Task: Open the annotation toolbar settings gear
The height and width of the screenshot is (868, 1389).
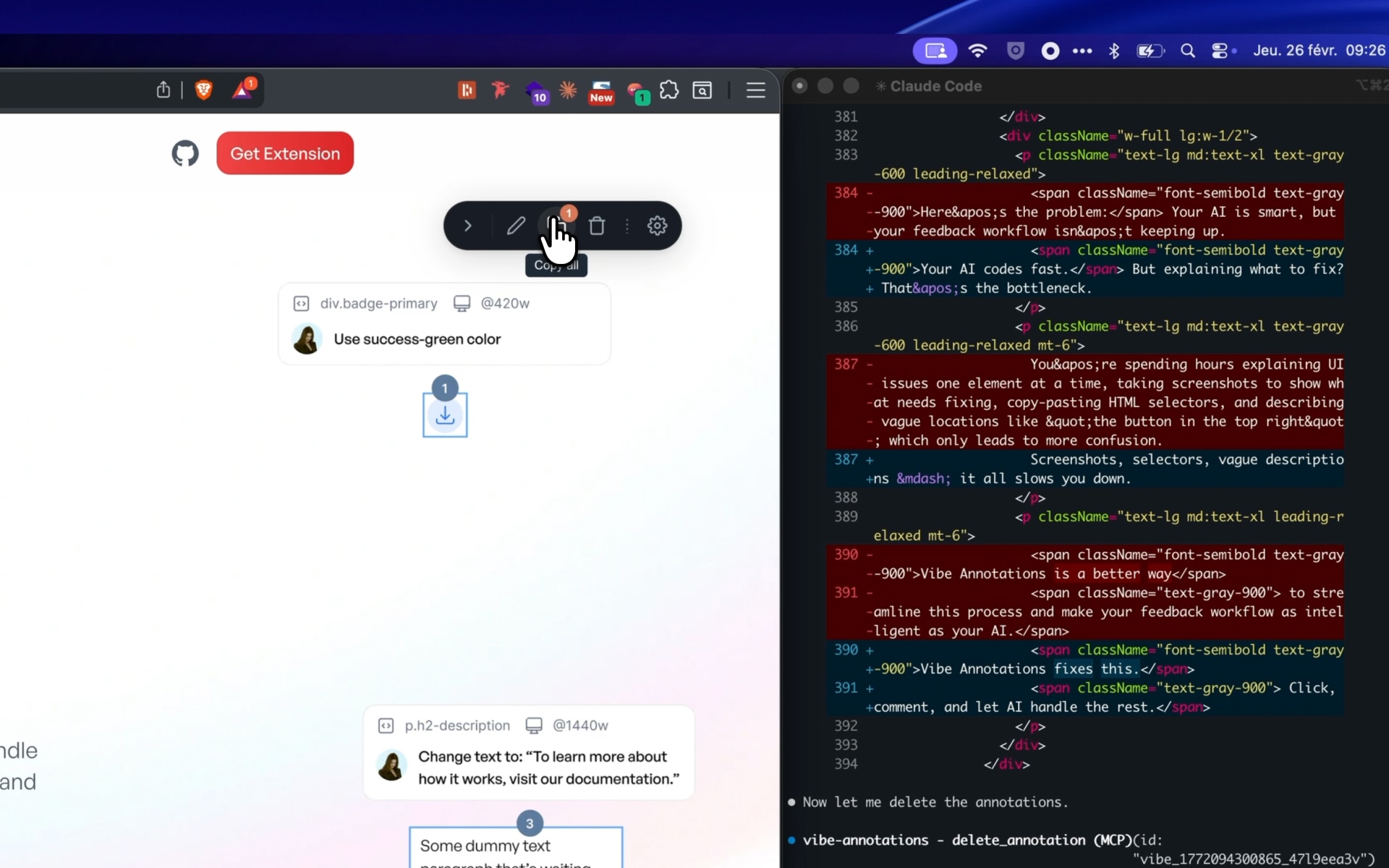Action: (x=657, y=226)
